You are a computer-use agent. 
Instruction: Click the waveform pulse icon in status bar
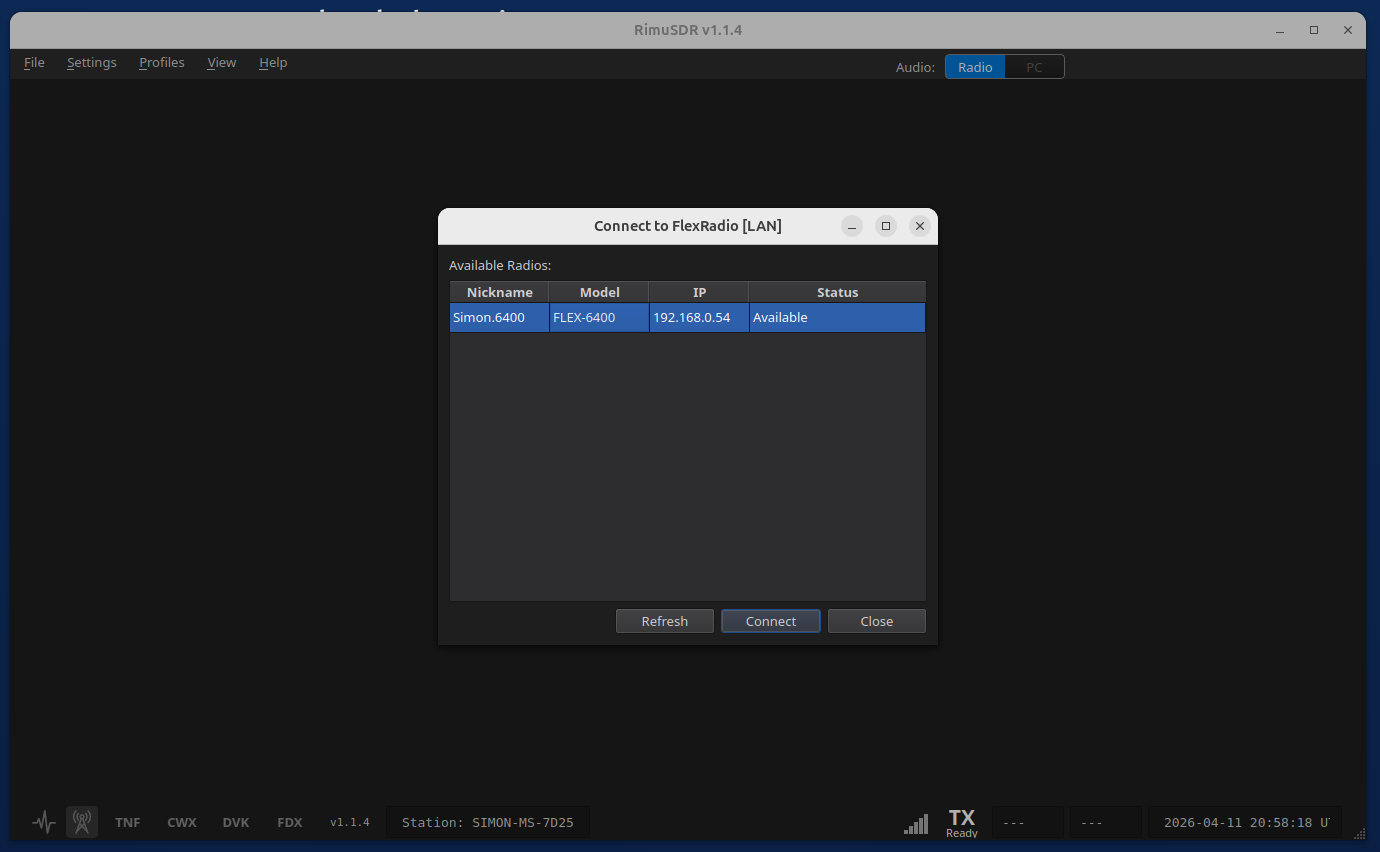tap(43, 823)
